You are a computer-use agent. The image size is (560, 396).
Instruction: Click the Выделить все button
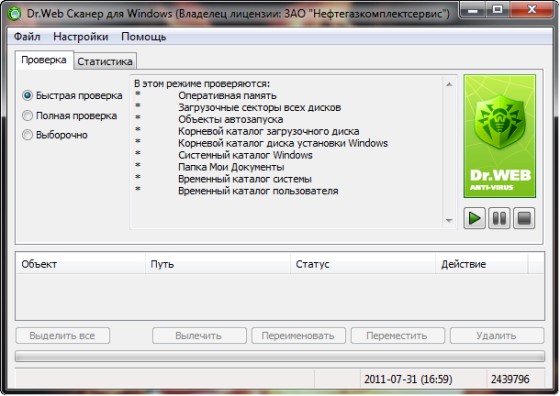(x=62, y=336)
